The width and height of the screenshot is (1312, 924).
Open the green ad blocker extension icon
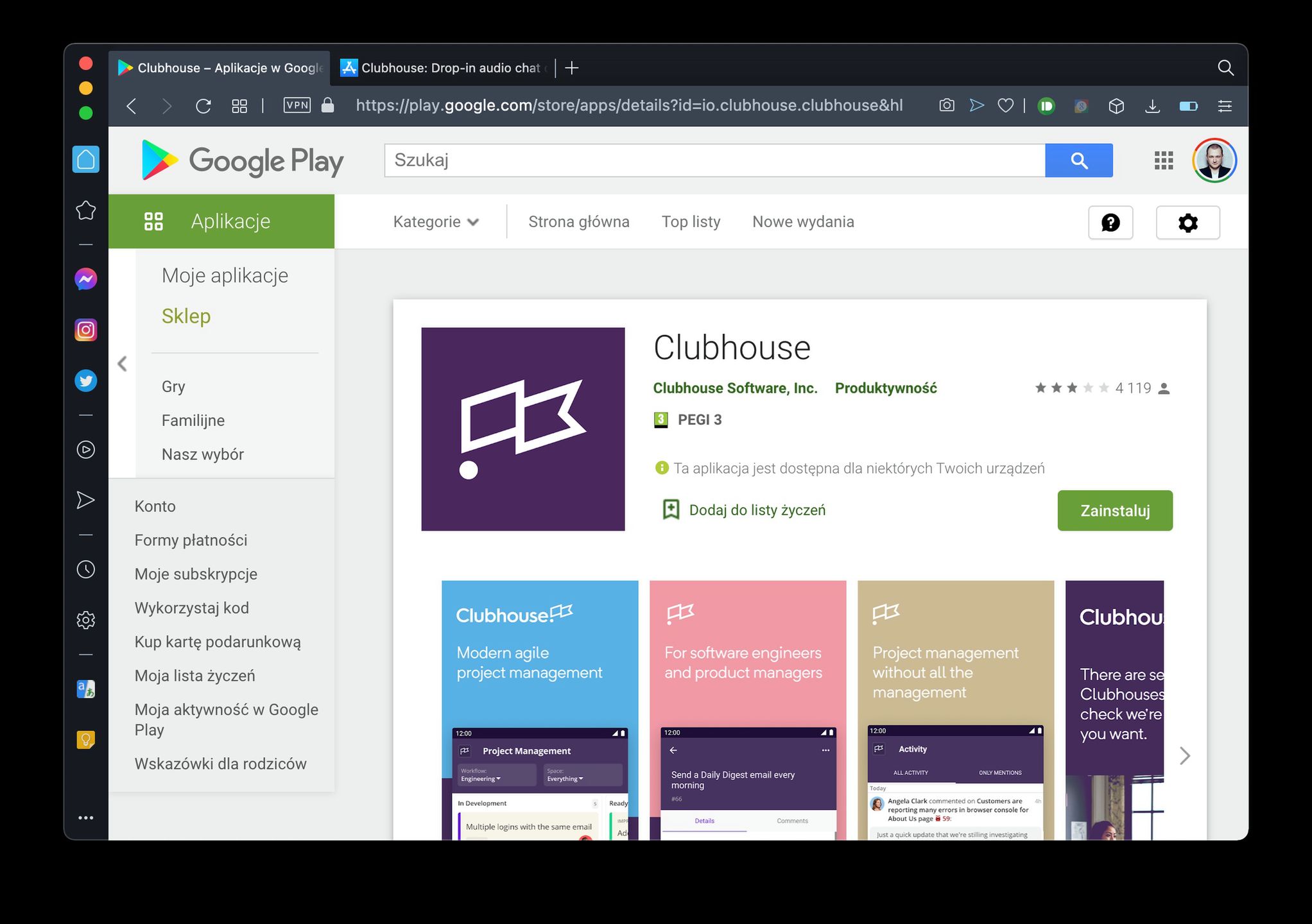click(x=1046, y=106)
